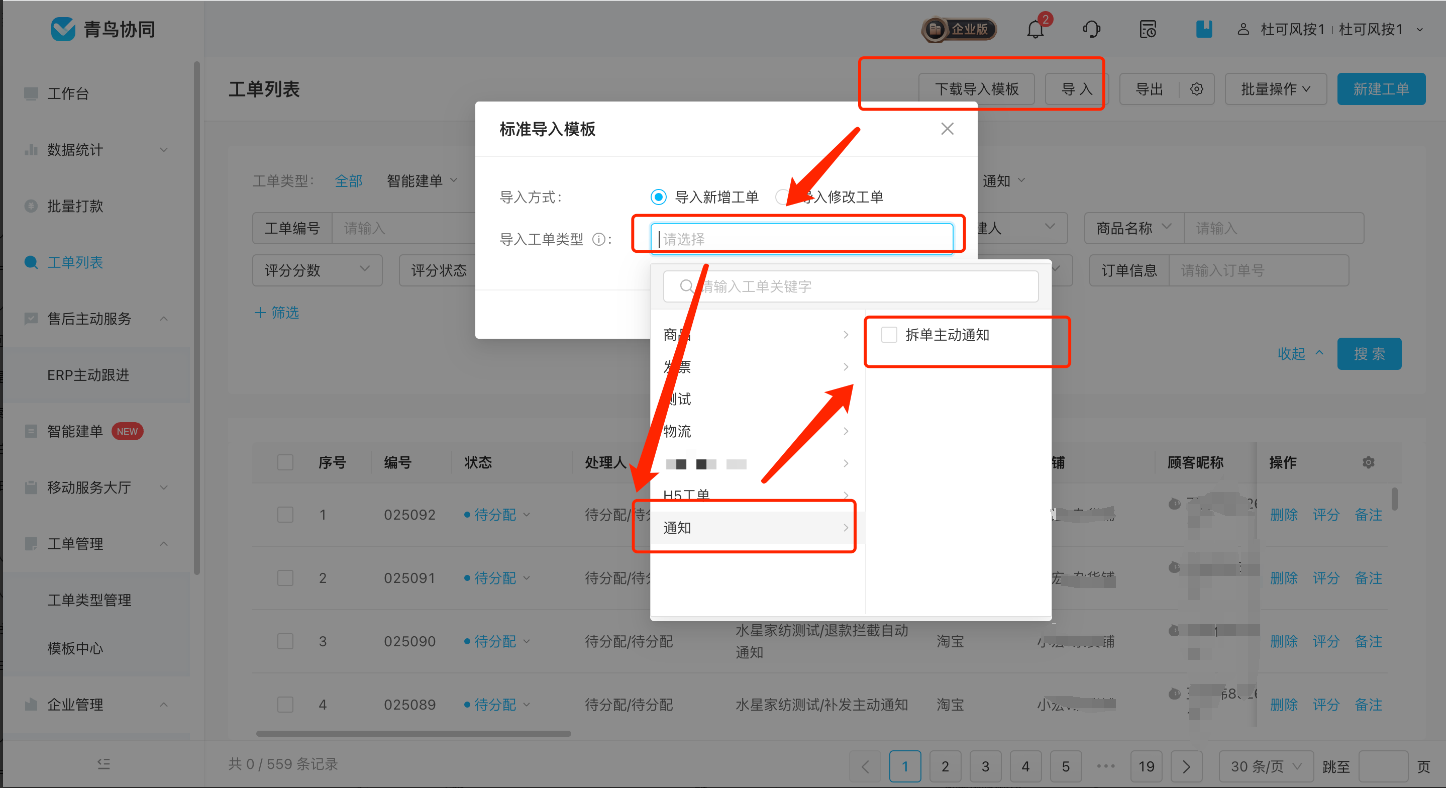Click the 企业管理 sidebar icon

click(x=31, y=705)
